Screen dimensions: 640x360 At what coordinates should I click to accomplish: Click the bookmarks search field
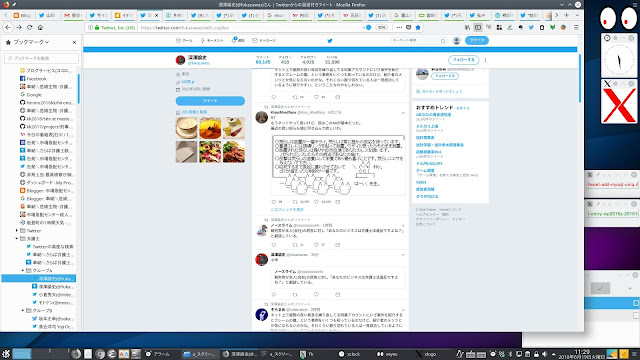pyautogui.click(x=41, y=58)
